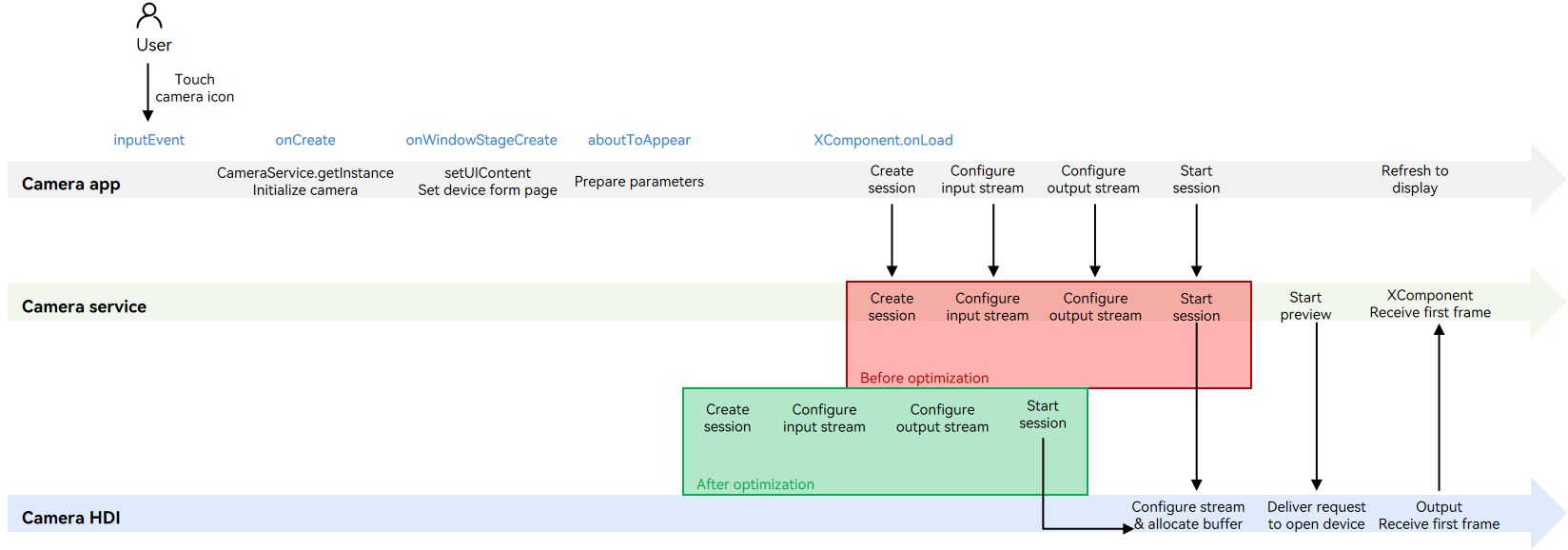Click the Camera HDI lane title
This screenshot has width=1568, height=550.
71,518
